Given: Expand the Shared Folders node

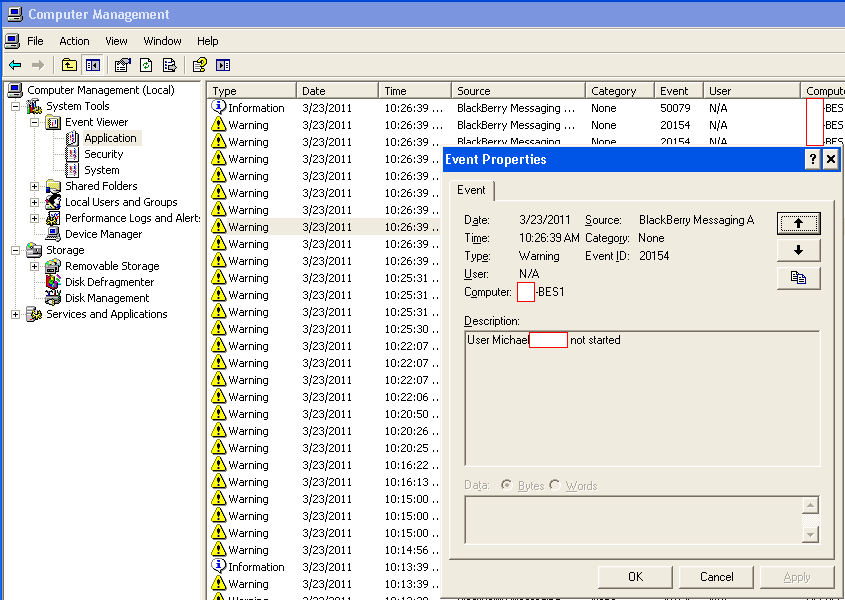Looking at the screenshot, I should [x=35, y=186].
